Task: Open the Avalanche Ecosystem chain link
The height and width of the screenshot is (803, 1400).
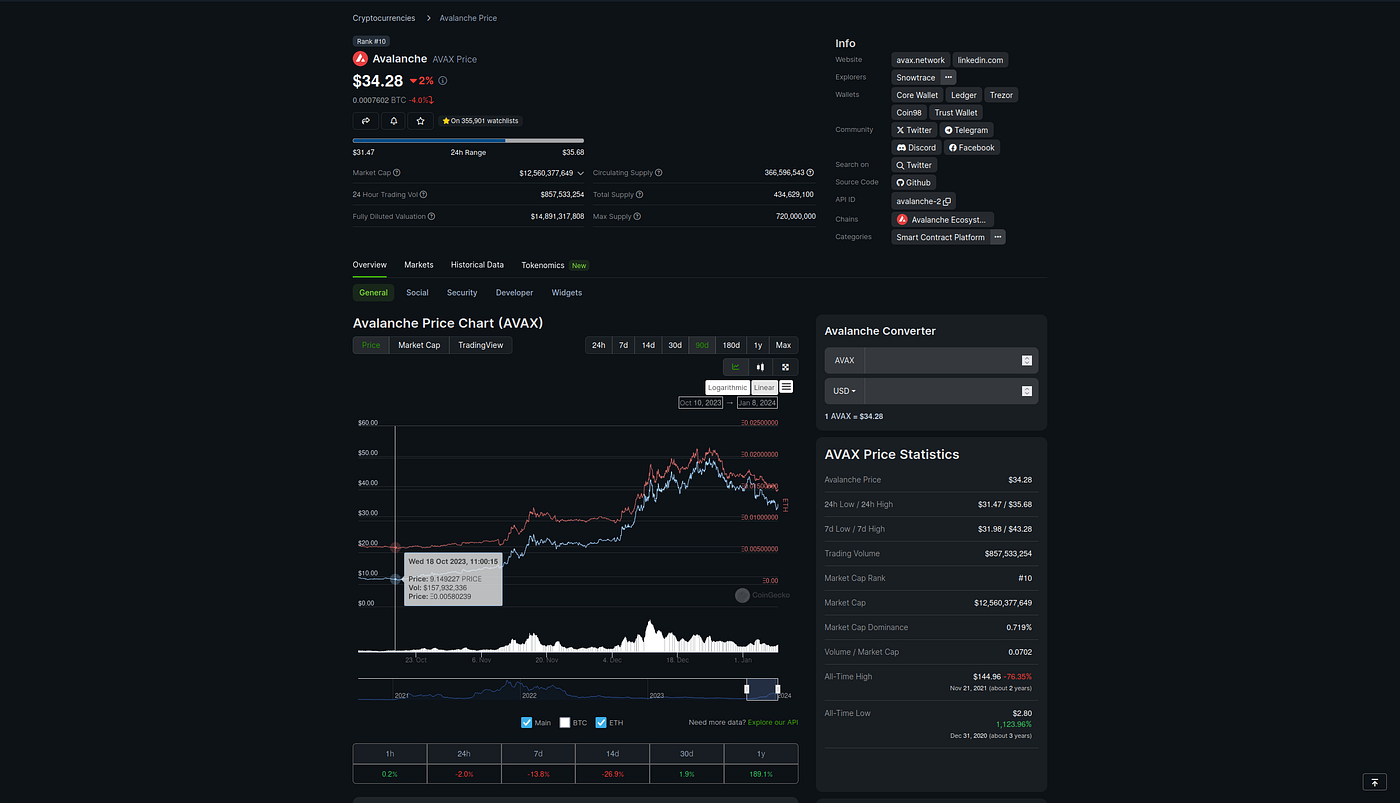Action: click(942, 220)
